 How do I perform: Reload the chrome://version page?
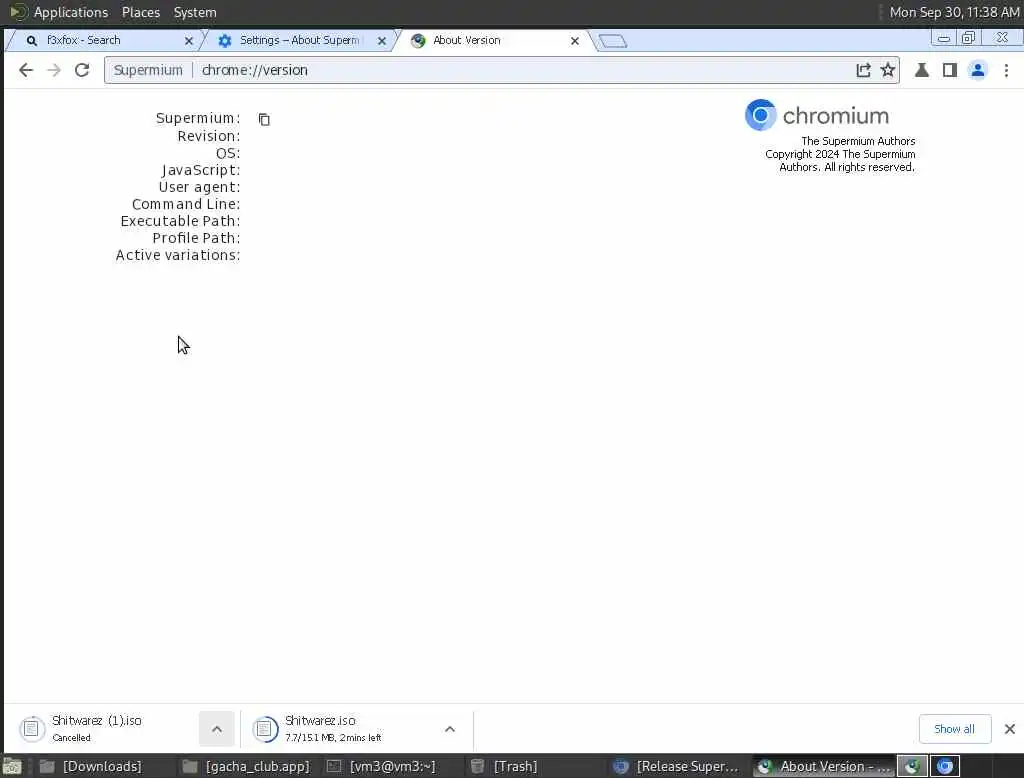coord(82,70)
